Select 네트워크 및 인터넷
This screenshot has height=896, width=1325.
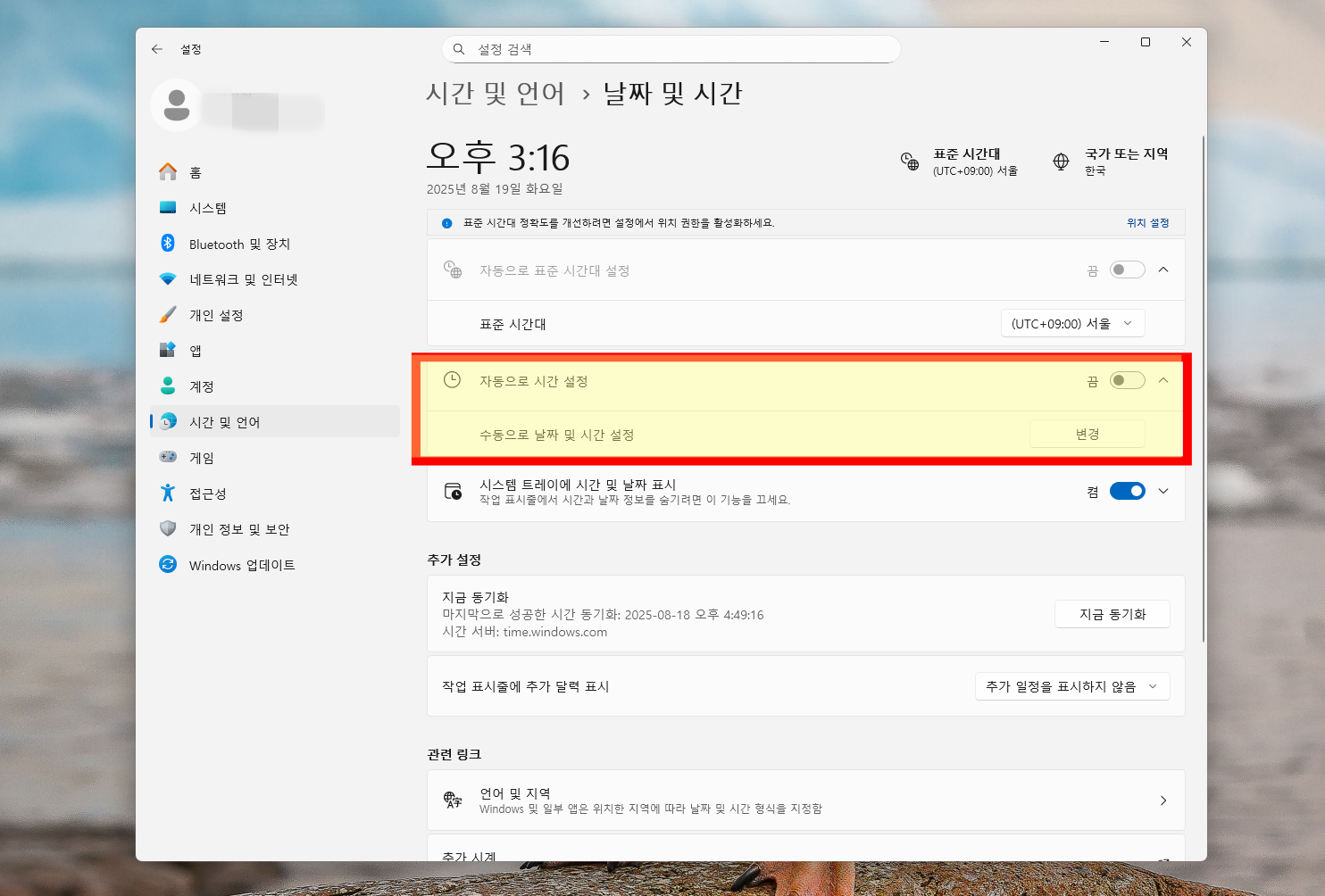tap(275, 278)
